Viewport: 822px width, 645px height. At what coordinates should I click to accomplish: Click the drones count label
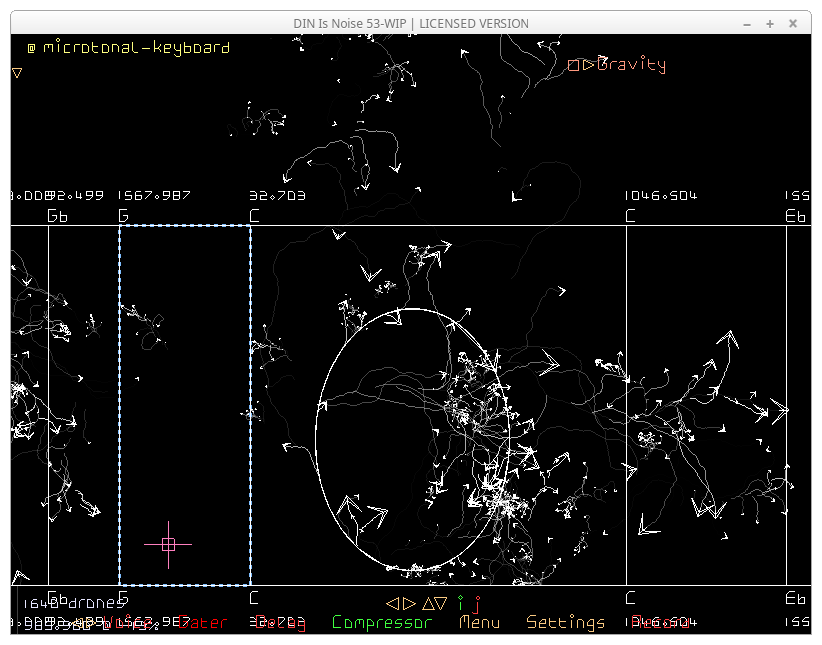tap(74, 603)
